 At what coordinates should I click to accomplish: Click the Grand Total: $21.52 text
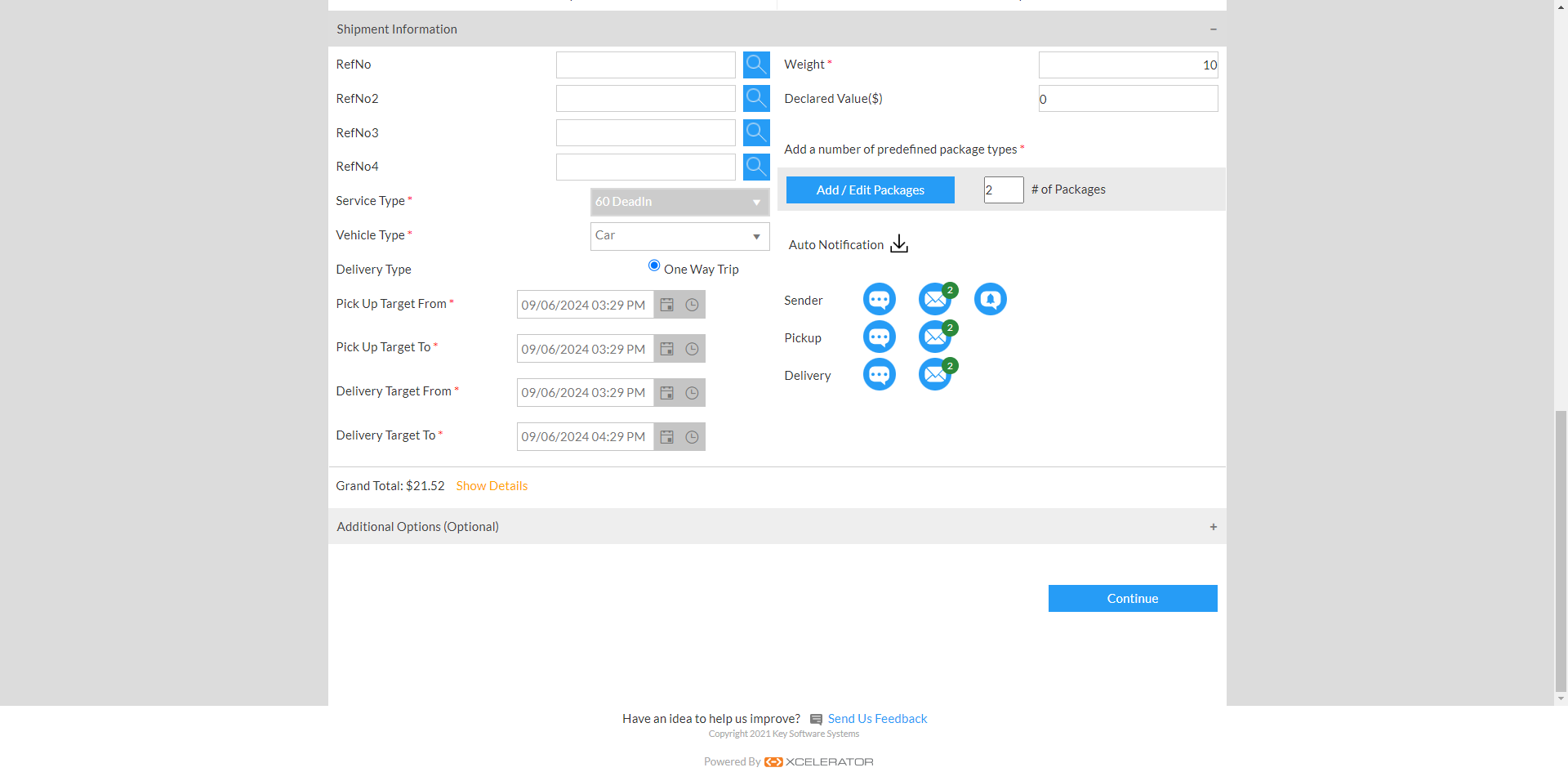(390, 486)
